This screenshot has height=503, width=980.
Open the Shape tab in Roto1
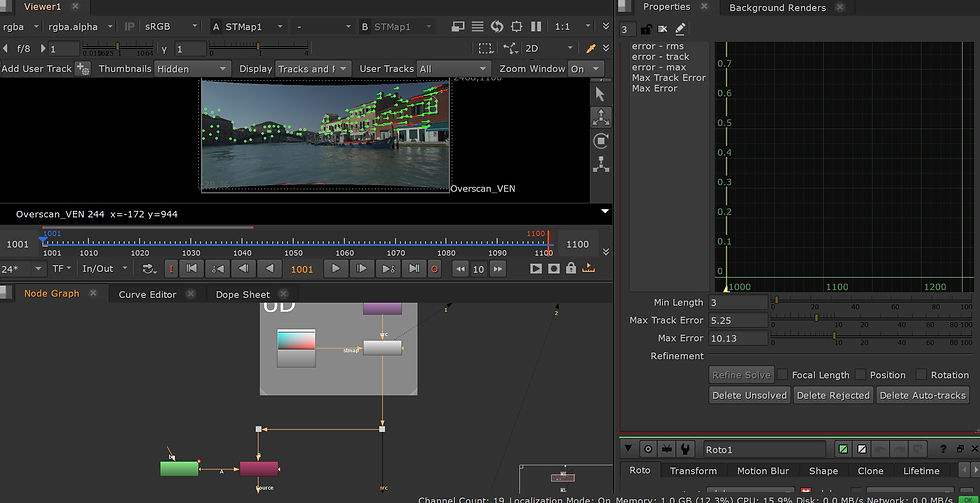click(x=823, y=471)
